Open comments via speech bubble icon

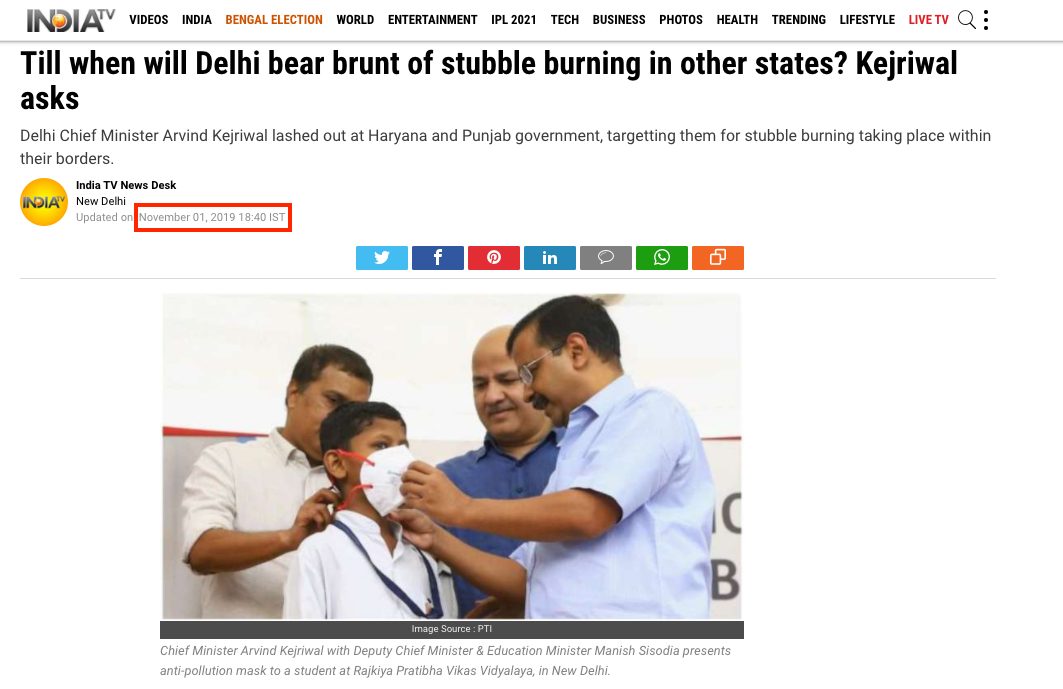pyautogui.click(x=605, y=258)
